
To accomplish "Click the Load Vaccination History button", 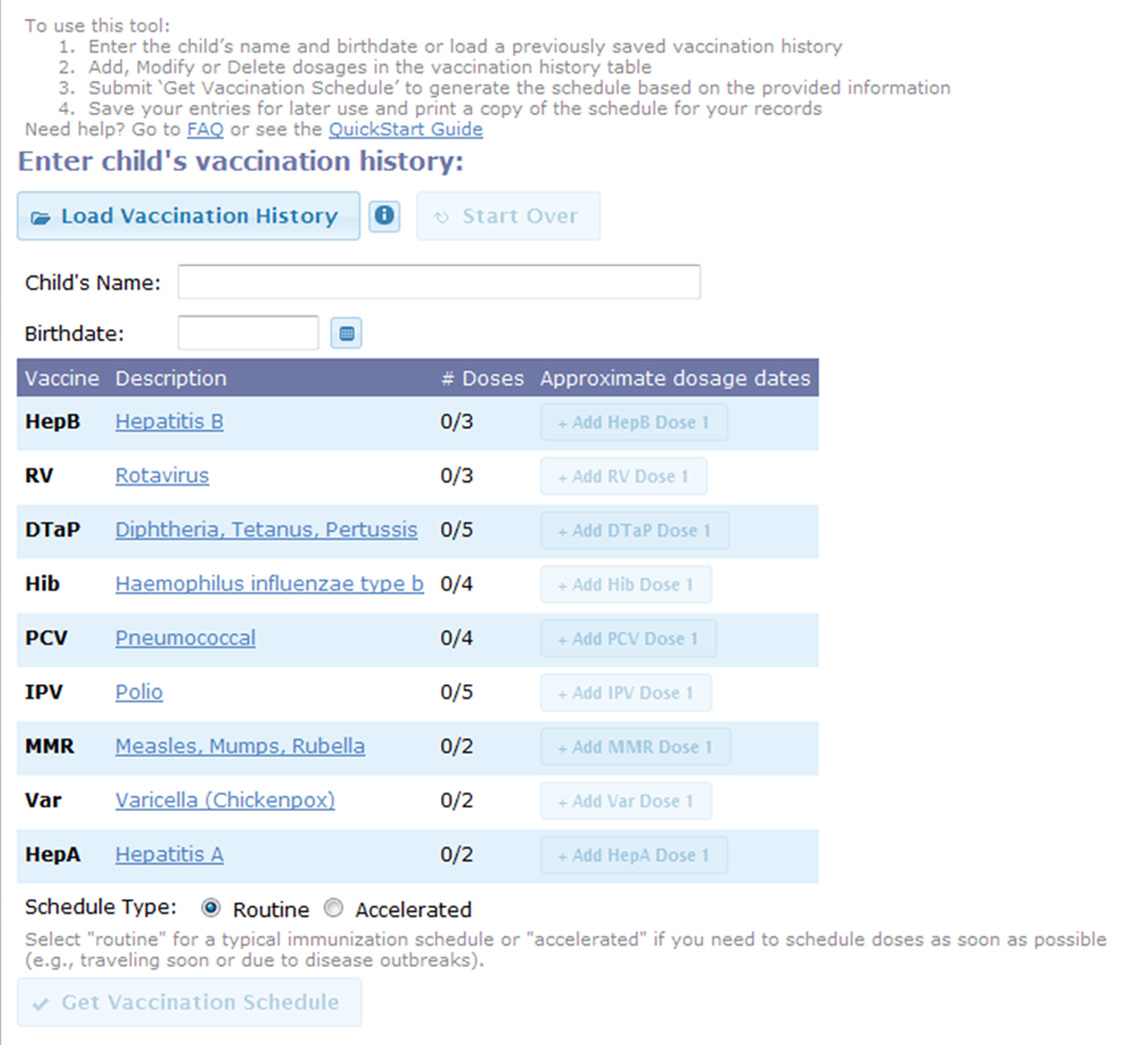I will point(188,216).
